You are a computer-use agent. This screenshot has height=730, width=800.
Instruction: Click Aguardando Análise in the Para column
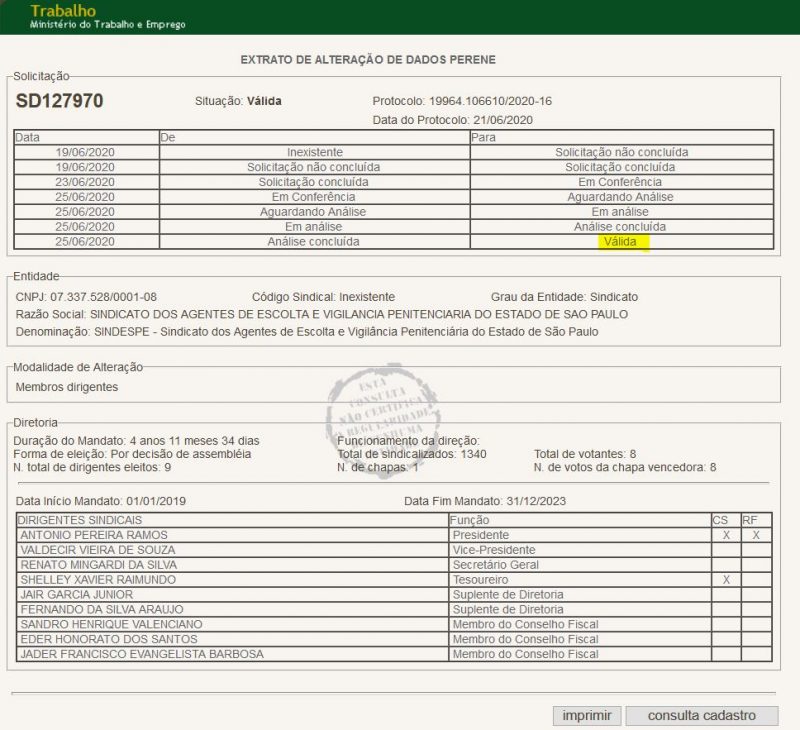620,197
